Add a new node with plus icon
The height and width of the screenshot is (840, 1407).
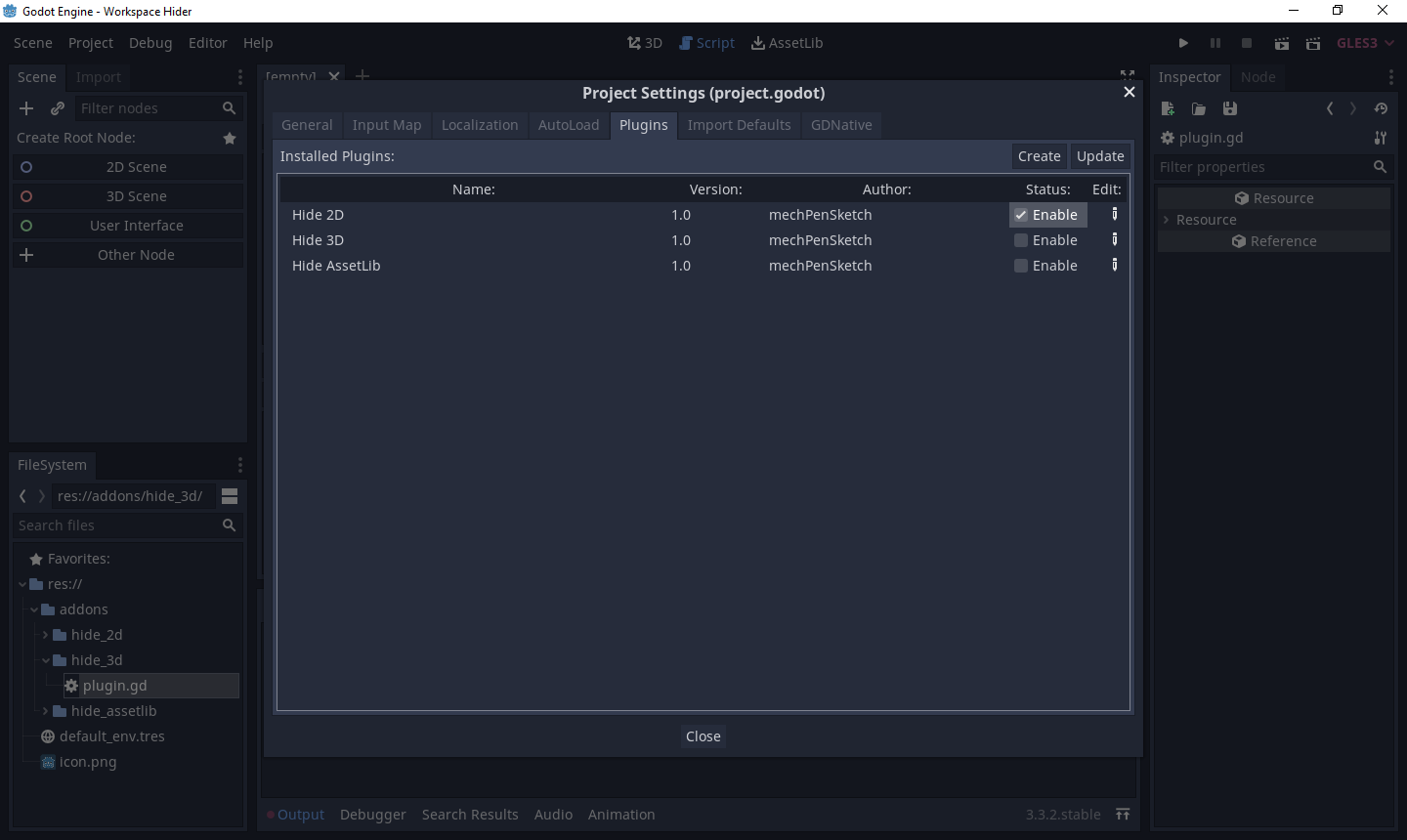(26, 108)
